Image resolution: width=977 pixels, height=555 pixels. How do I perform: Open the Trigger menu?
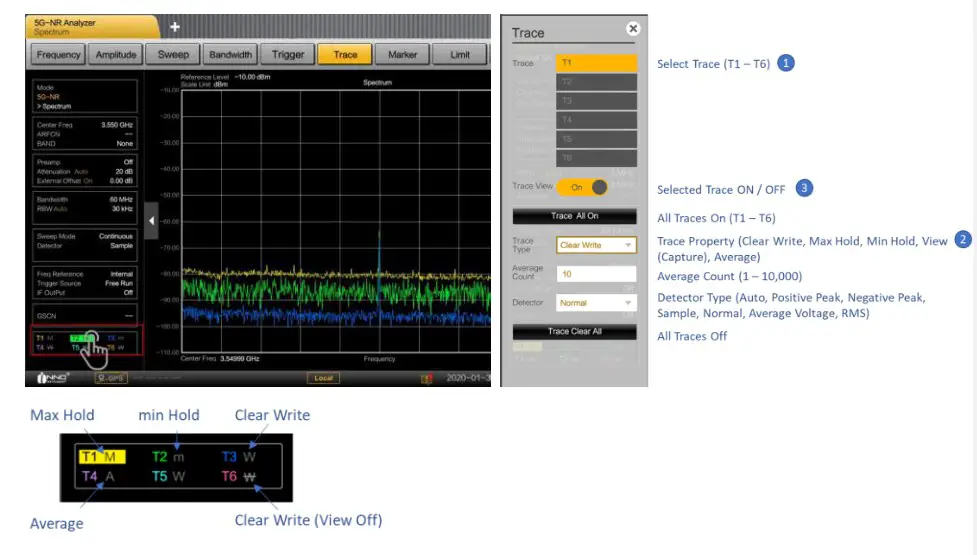(x=288, y=54)
